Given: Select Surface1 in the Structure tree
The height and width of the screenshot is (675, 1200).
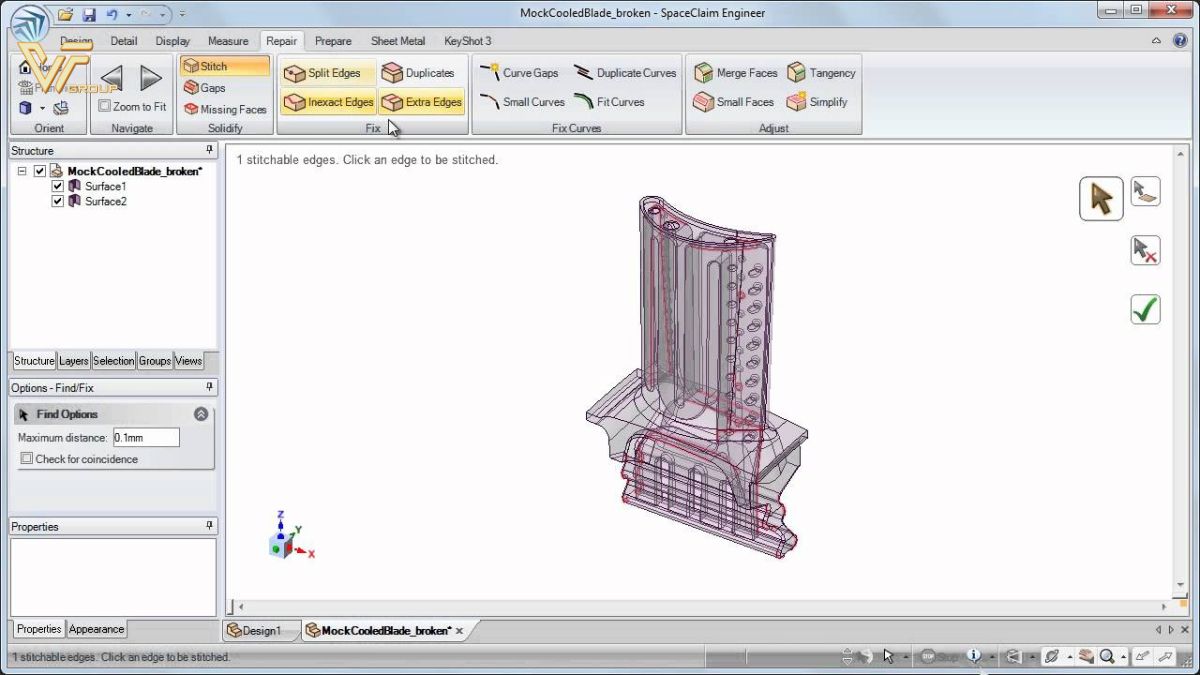Looking at the screenshot, I should [105, 186].
